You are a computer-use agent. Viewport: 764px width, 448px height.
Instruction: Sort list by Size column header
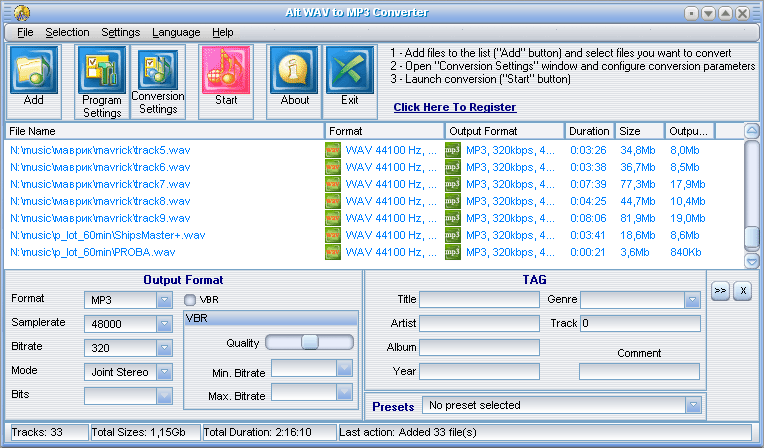[640, 131]
